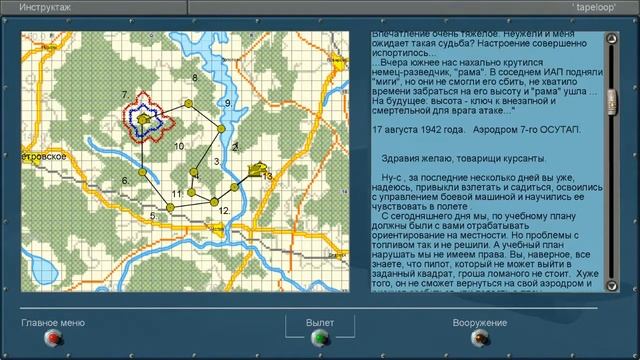This screenshot has height=360, width=640.
Task: Click the airfield icon at waypoint 13
Action: pyautogui.click(x=257, y=169)
